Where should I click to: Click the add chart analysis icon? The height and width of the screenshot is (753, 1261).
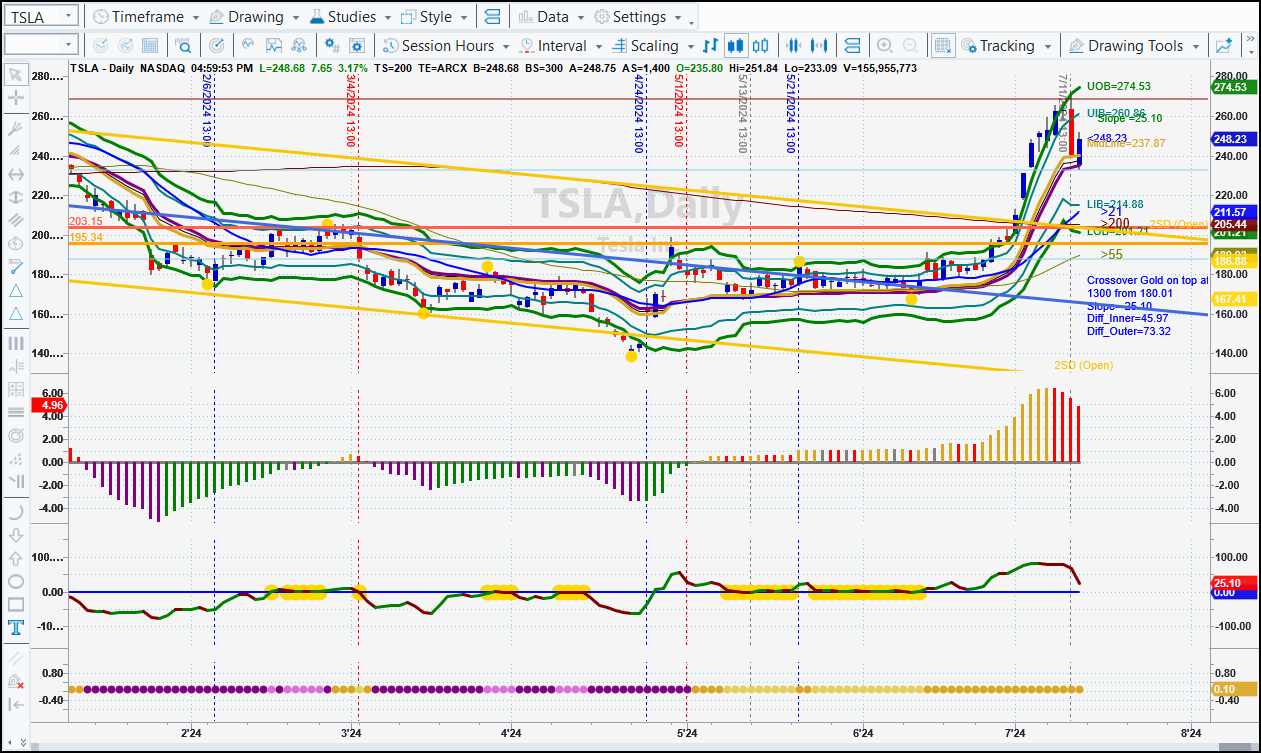click(x=1224, y=46)
